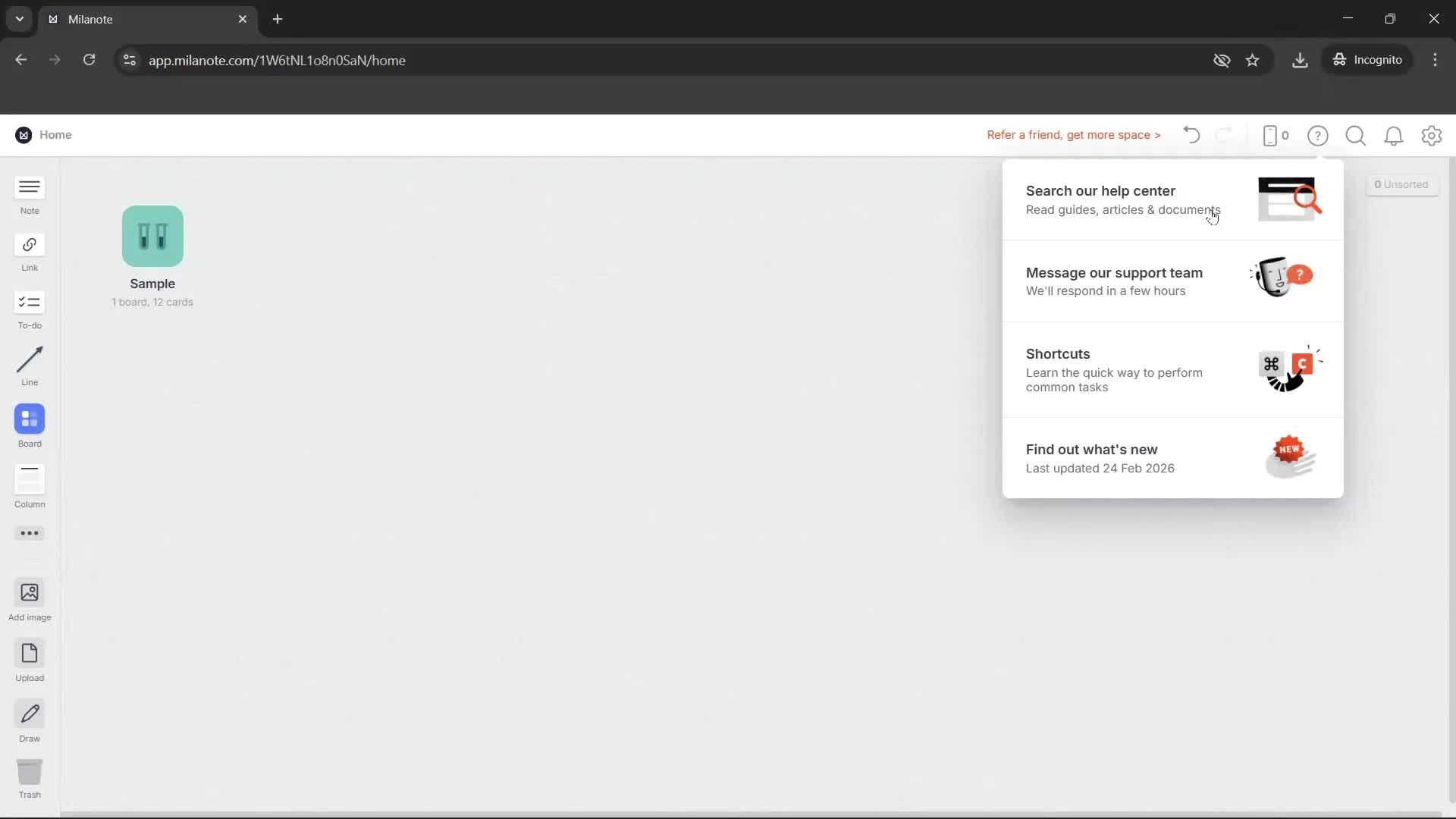The image size is (1456, 819).
Task: Open Milanote settings gear
Action: click(x=1432, y=136)
